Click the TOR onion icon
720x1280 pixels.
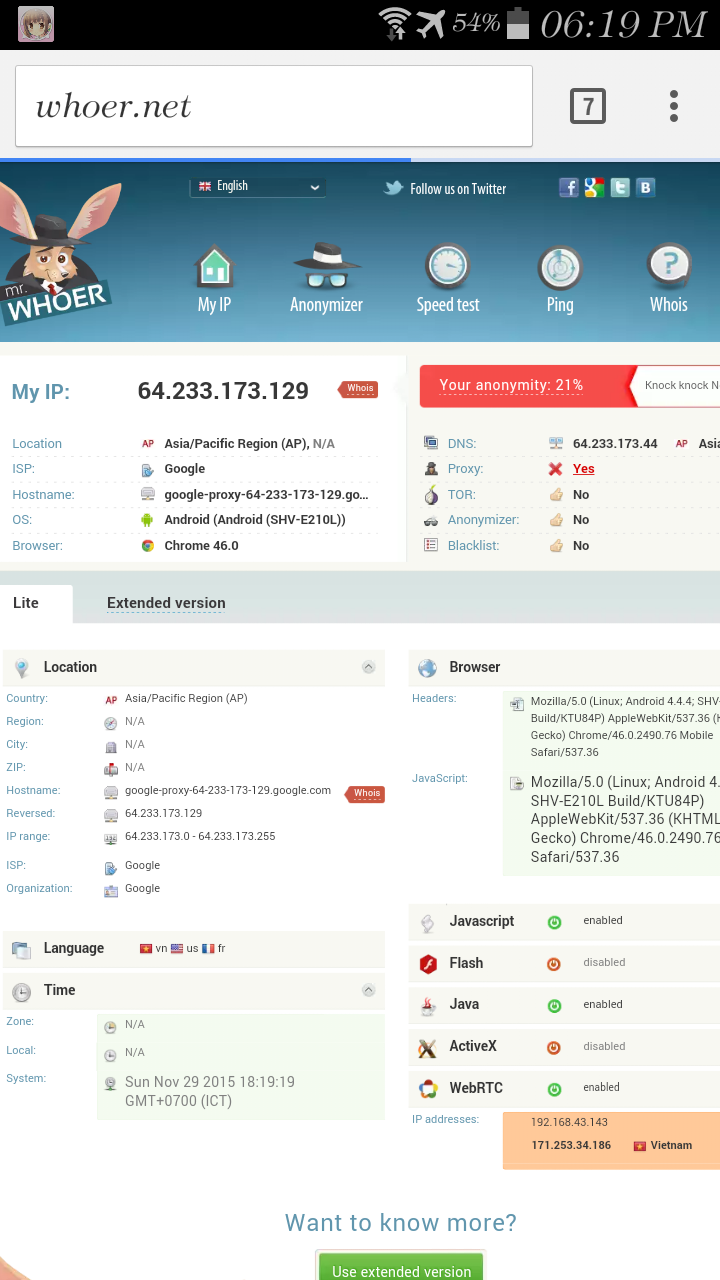point(431,495)
